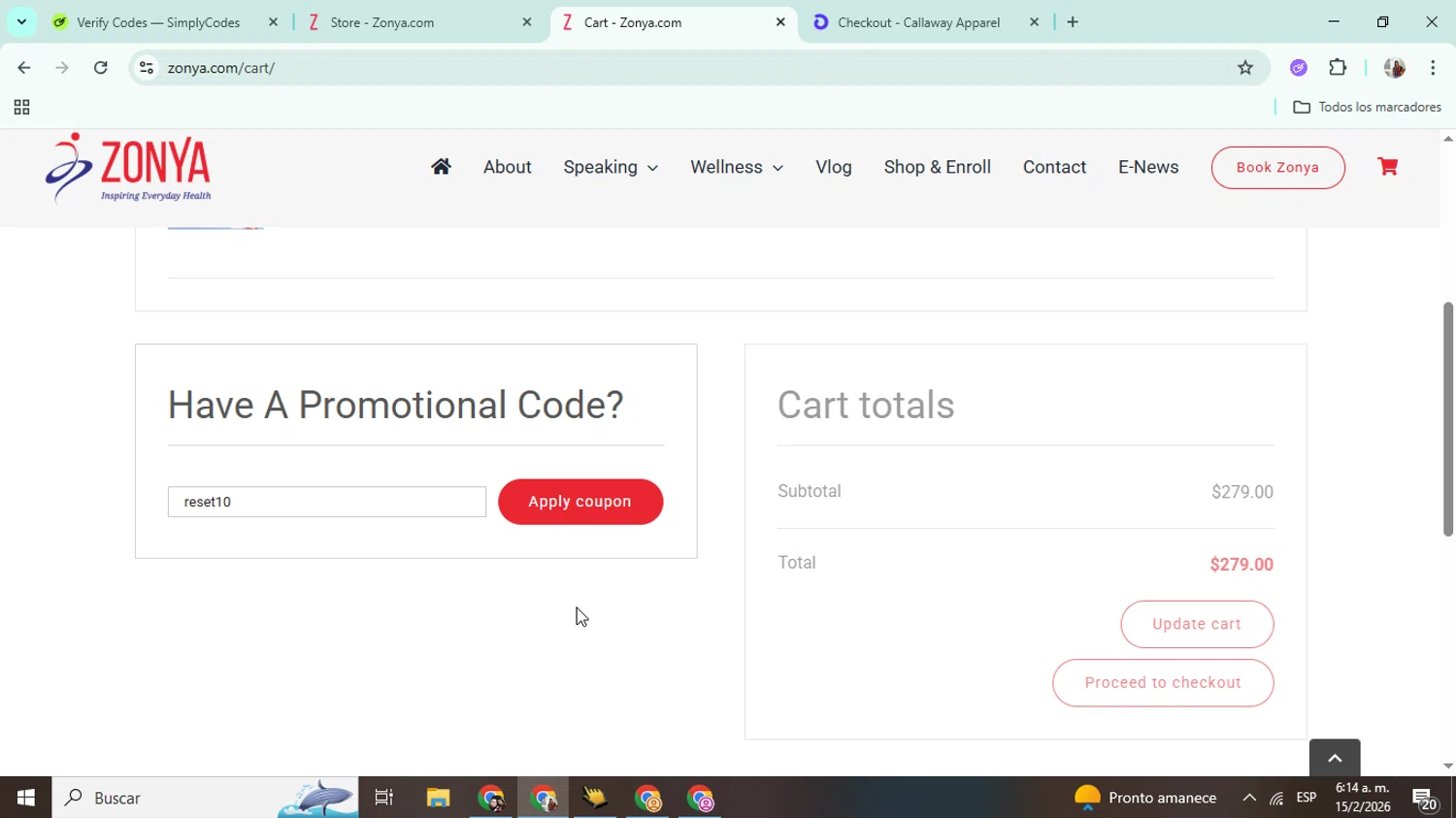
Task: Open the weather widget Pronto amanece
Action: coord(1145,798)
